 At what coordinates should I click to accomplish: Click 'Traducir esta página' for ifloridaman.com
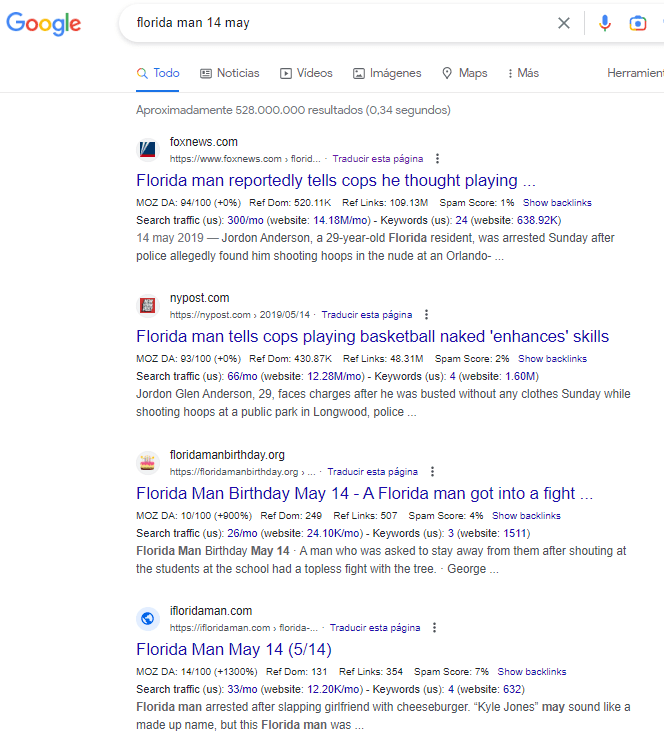(375, 627)
